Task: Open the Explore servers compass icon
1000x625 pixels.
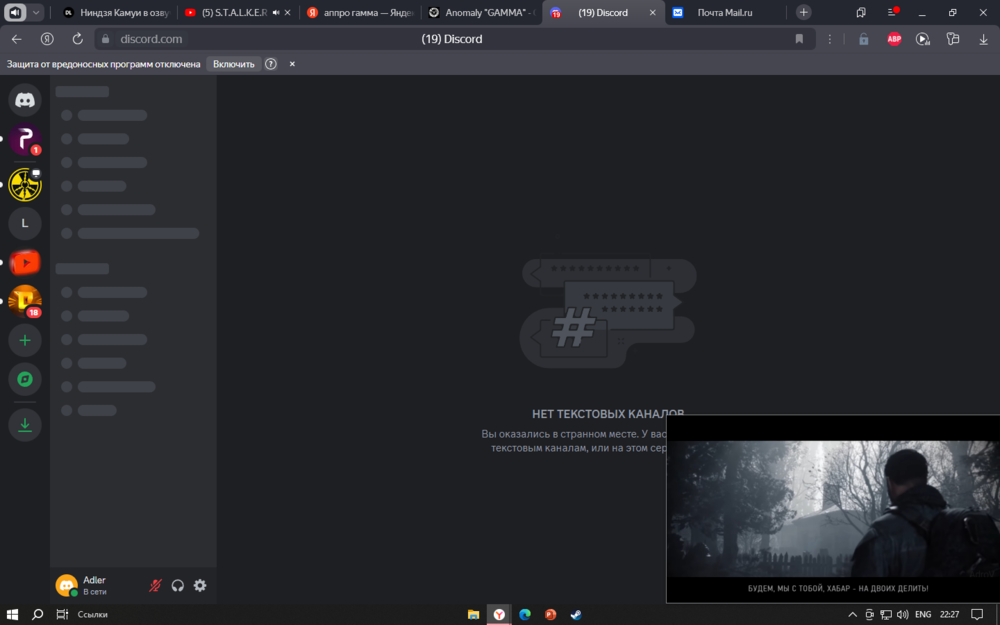Action: click(x=25, y=379)
